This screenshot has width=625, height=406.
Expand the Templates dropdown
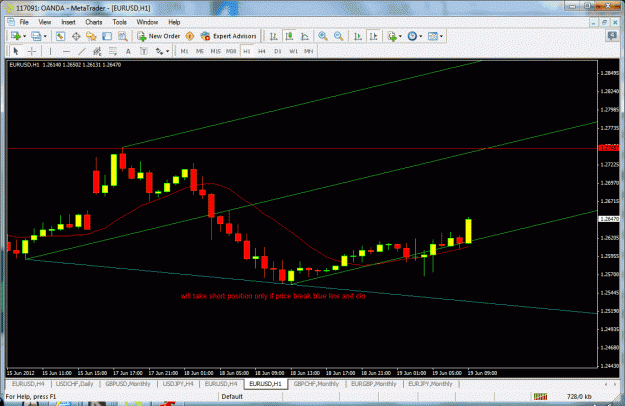click(441, 36)
